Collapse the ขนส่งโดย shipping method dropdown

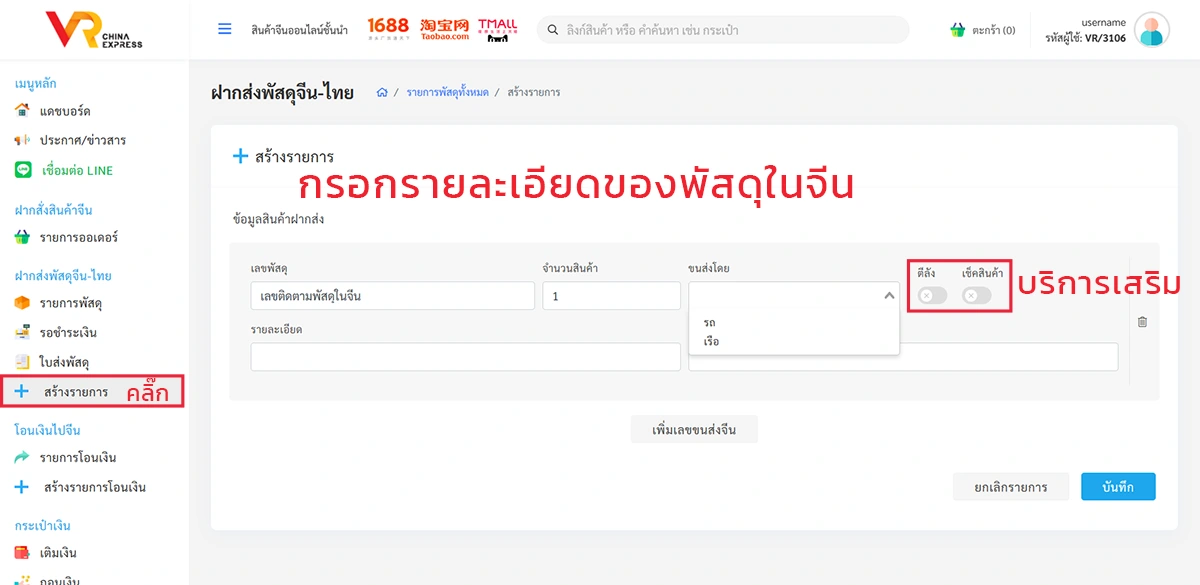889,296
